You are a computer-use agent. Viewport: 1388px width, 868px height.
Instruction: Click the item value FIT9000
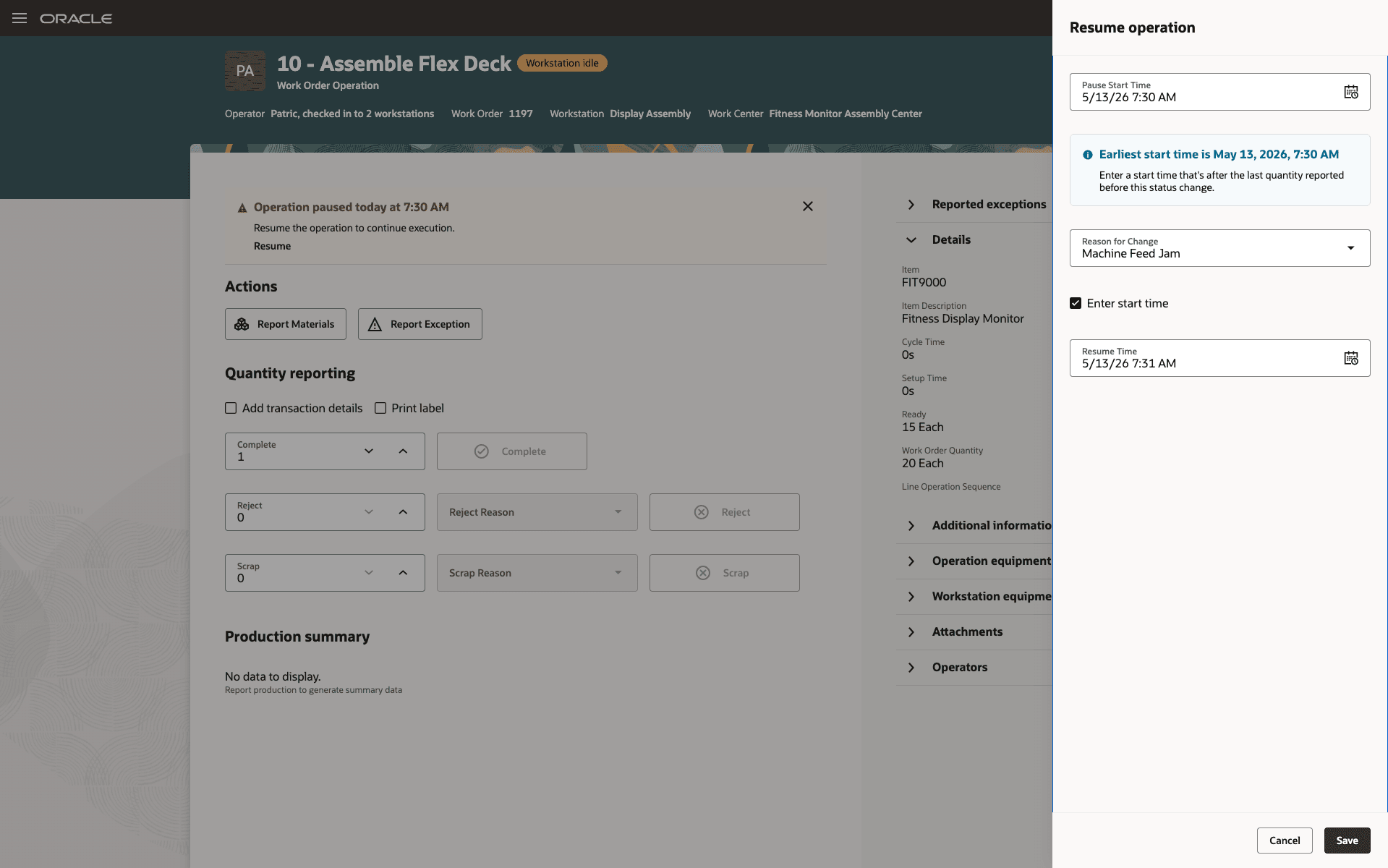click(924, 282)
